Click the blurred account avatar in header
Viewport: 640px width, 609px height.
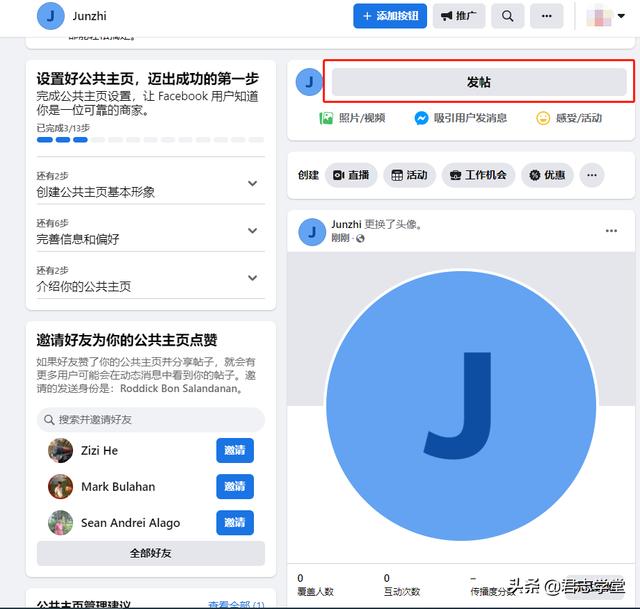598,16
